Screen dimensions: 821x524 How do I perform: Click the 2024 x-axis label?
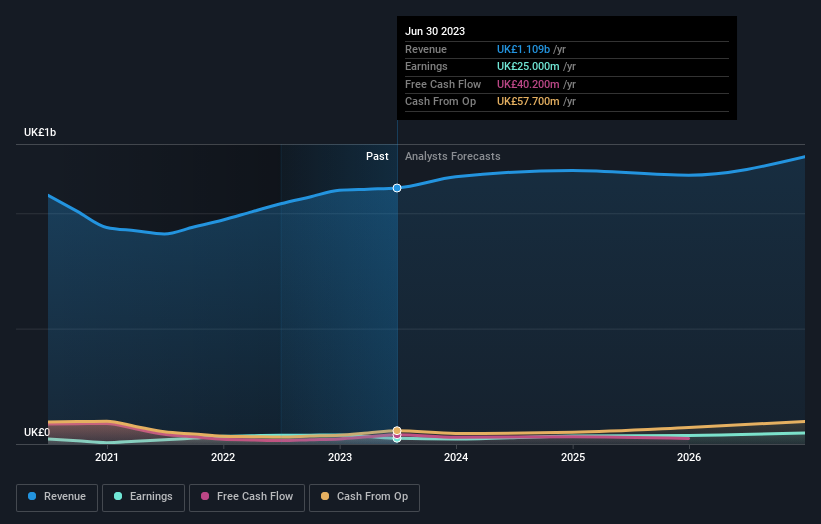point(456,457)
